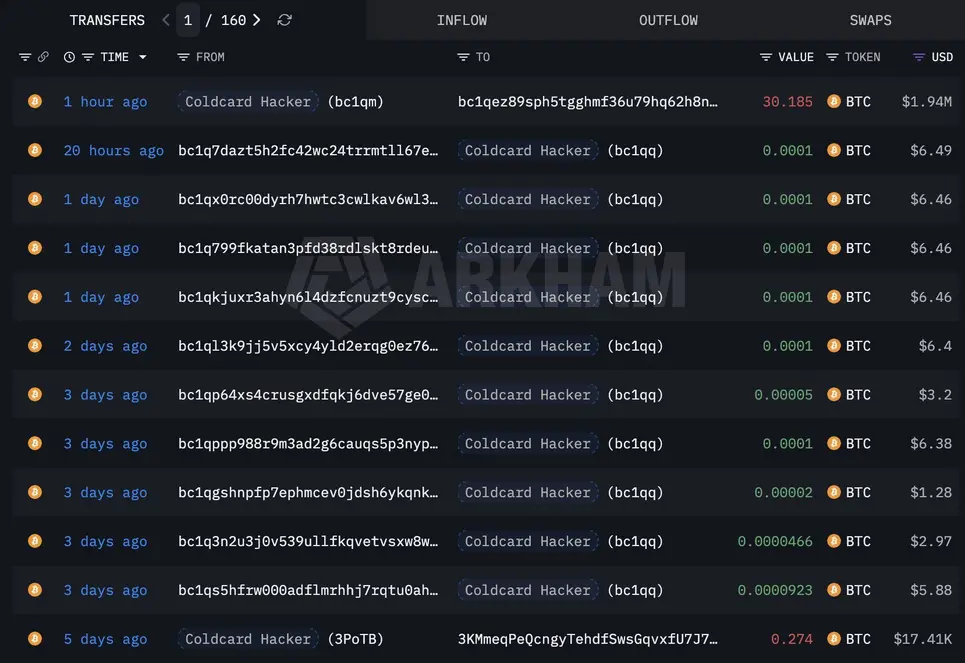Screen dimensions: 965x663
Task: Click the USD amount $5.88
Action: 931,590
